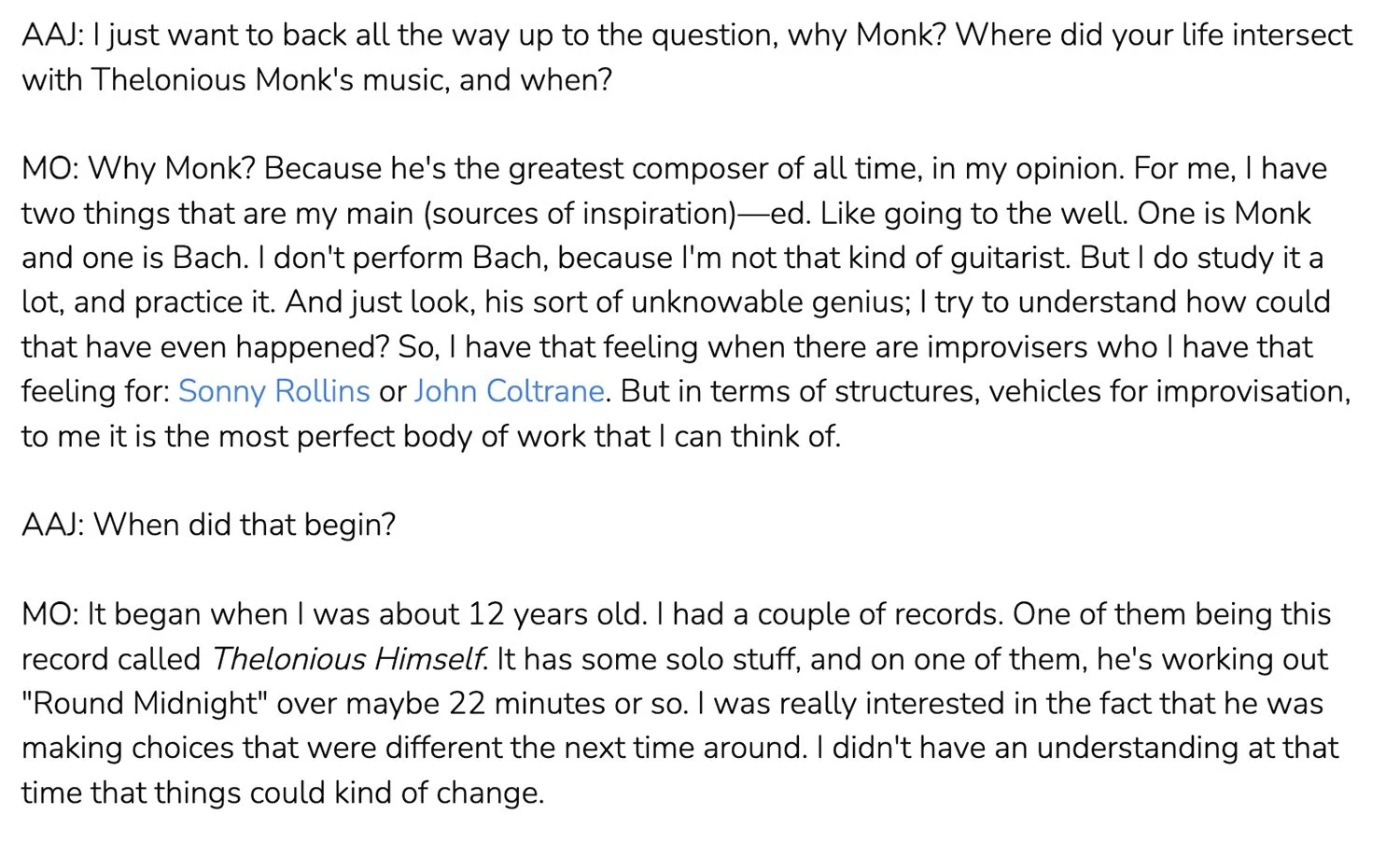
Task: Click the italic title Thelonious Himself
Action: tap(349, 659)
